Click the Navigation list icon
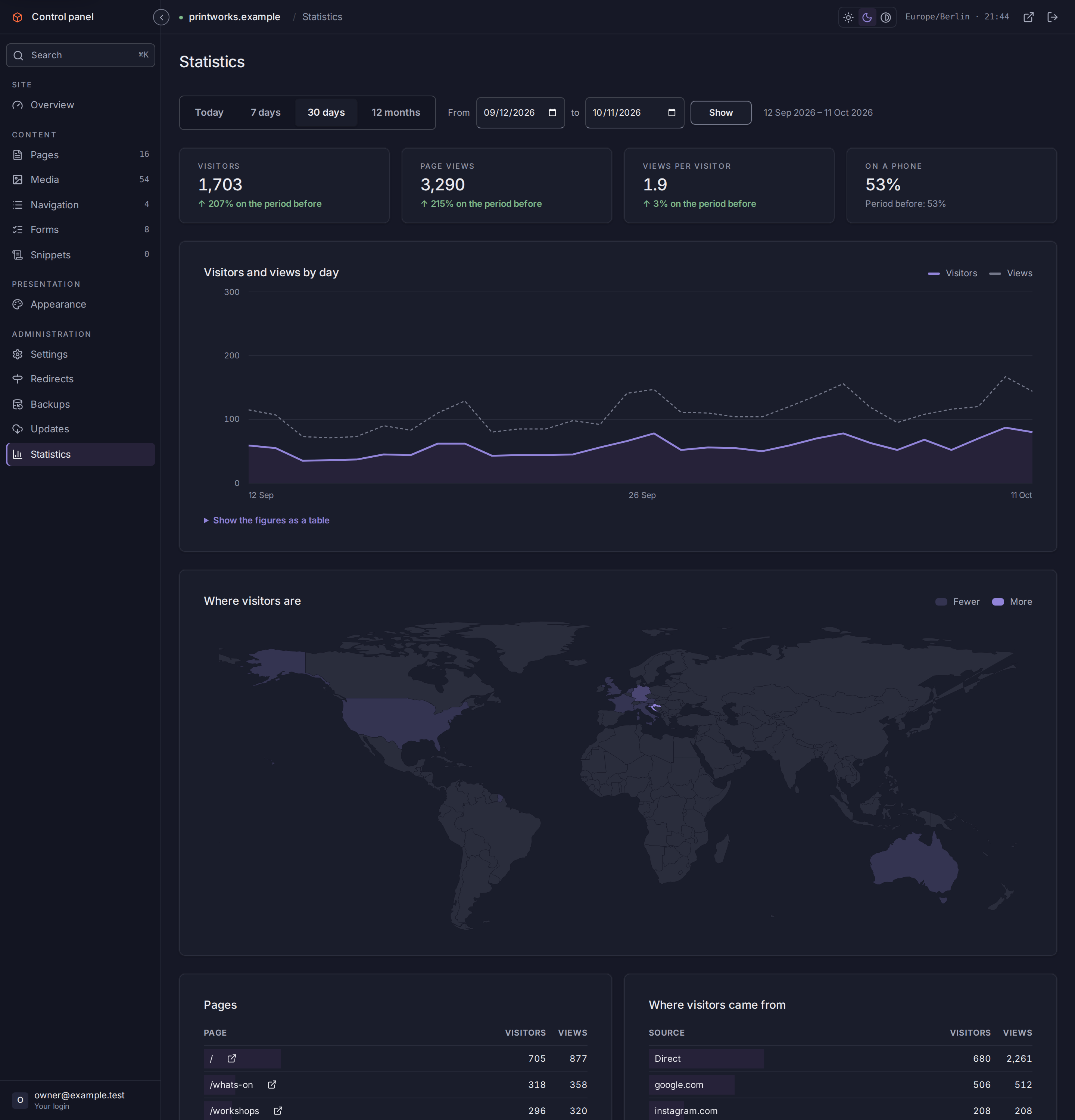This screenshot has width=1075, height=1120. tap(18, 205)
